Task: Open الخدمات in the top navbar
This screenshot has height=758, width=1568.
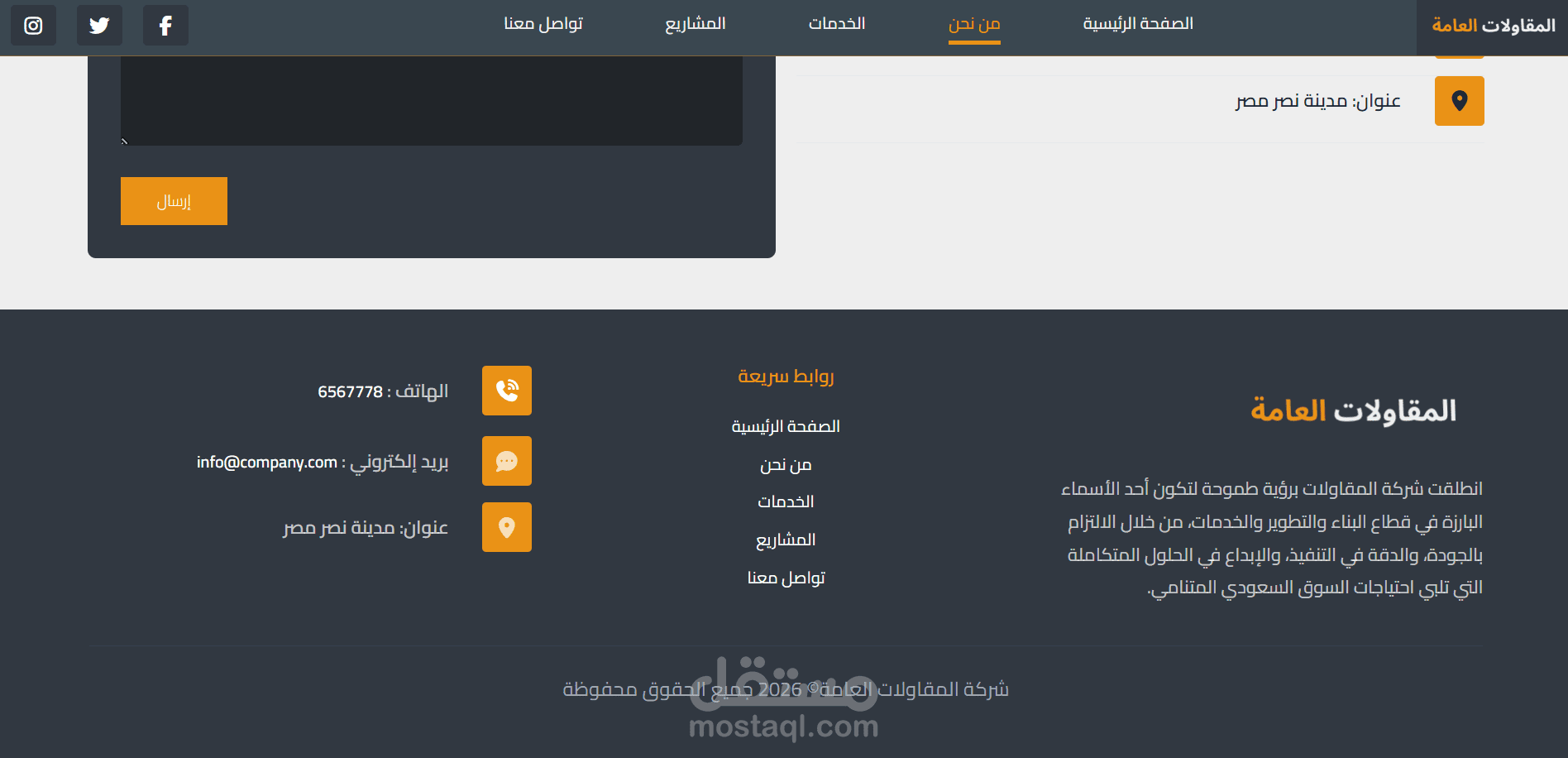Action: pyautogui.click(x=837, y=24)
